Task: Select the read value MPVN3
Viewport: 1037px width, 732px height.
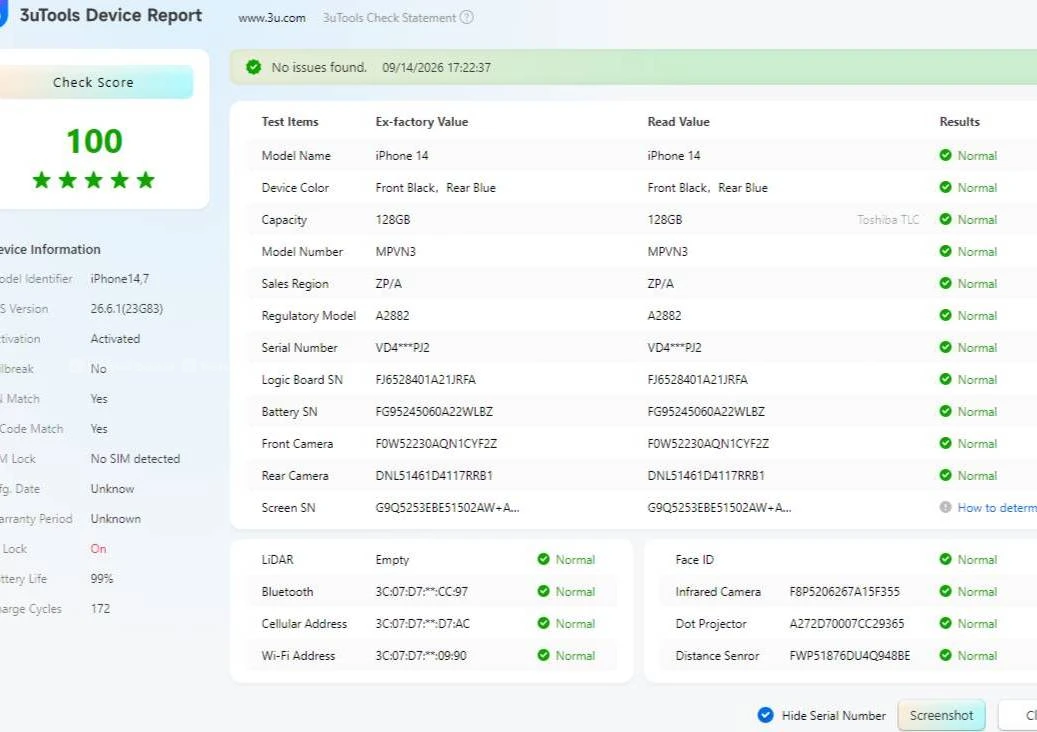Action: [667, 251]
